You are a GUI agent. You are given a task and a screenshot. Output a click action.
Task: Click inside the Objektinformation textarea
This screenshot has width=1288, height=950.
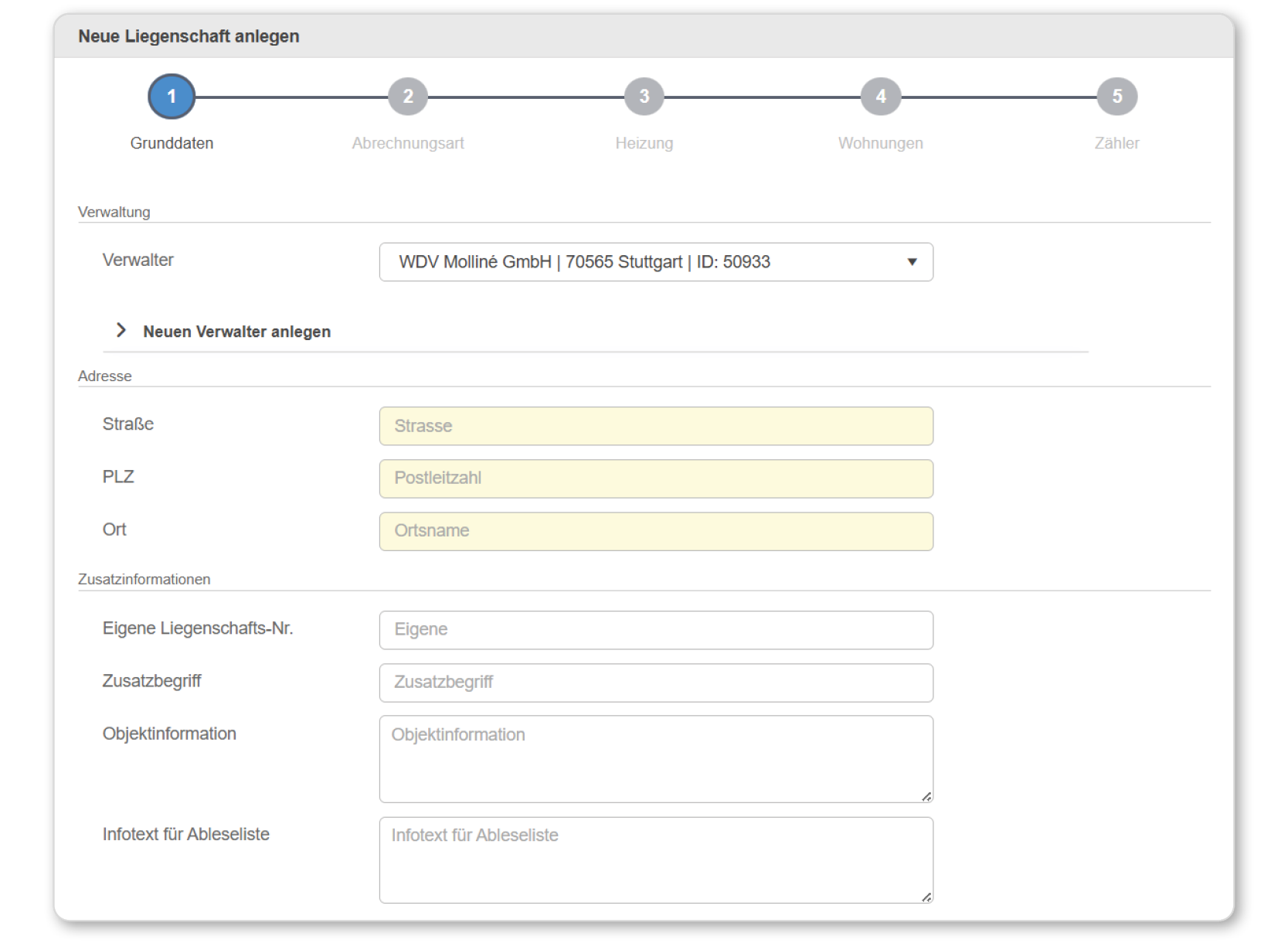coord(656,759)
